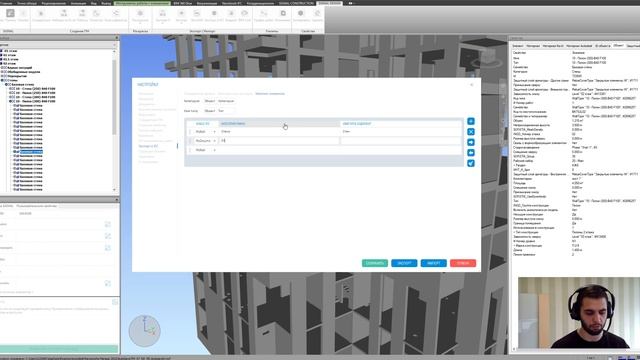This screenshot has height=360, width=640.
Task: Click the down arrow of the tree scrollbar
Action: coord(114,189)
